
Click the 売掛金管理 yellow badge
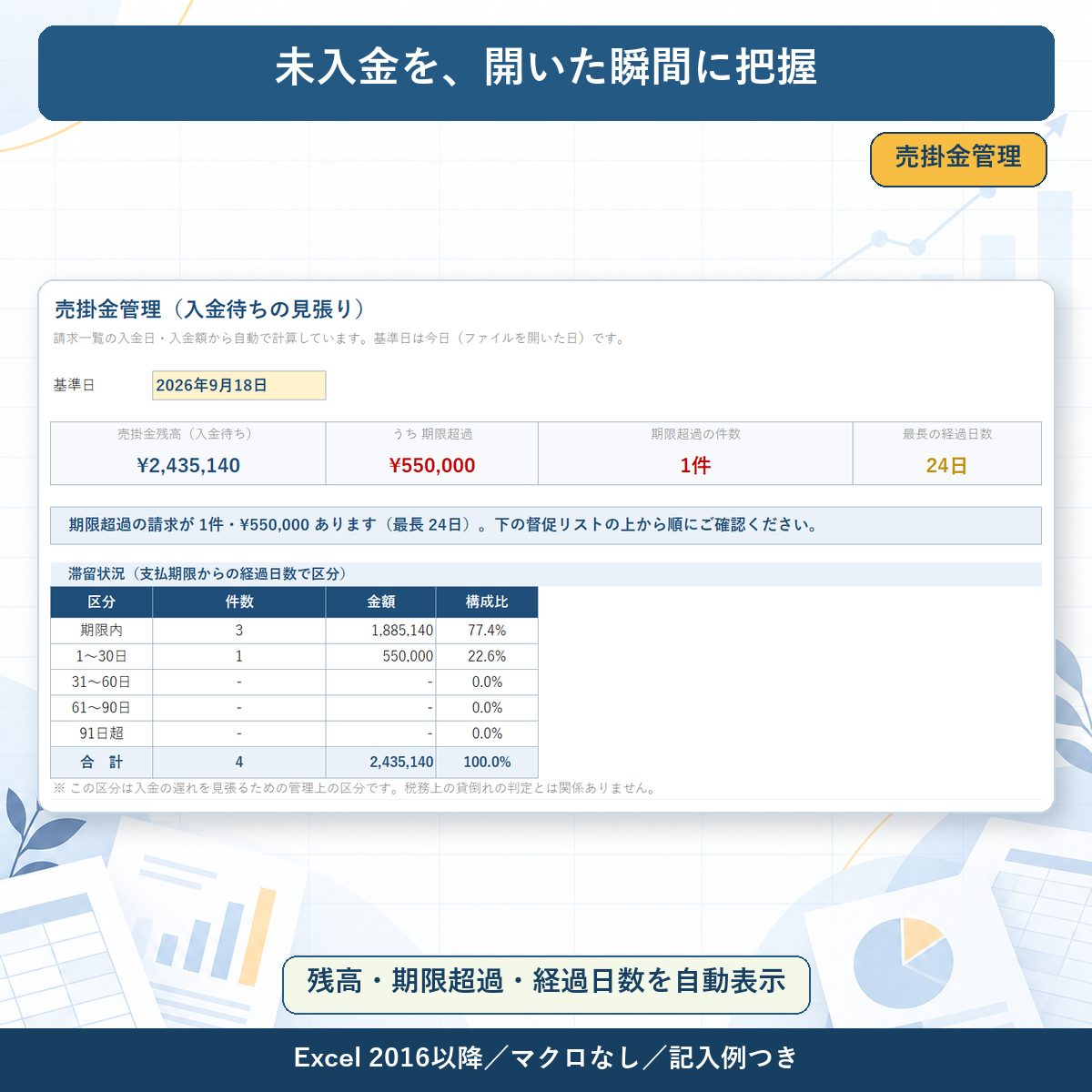pos(958,159)
